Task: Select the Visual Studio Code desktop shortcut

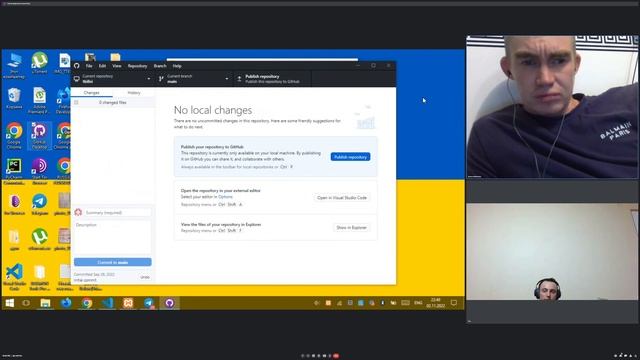Action: click(14, 277)
